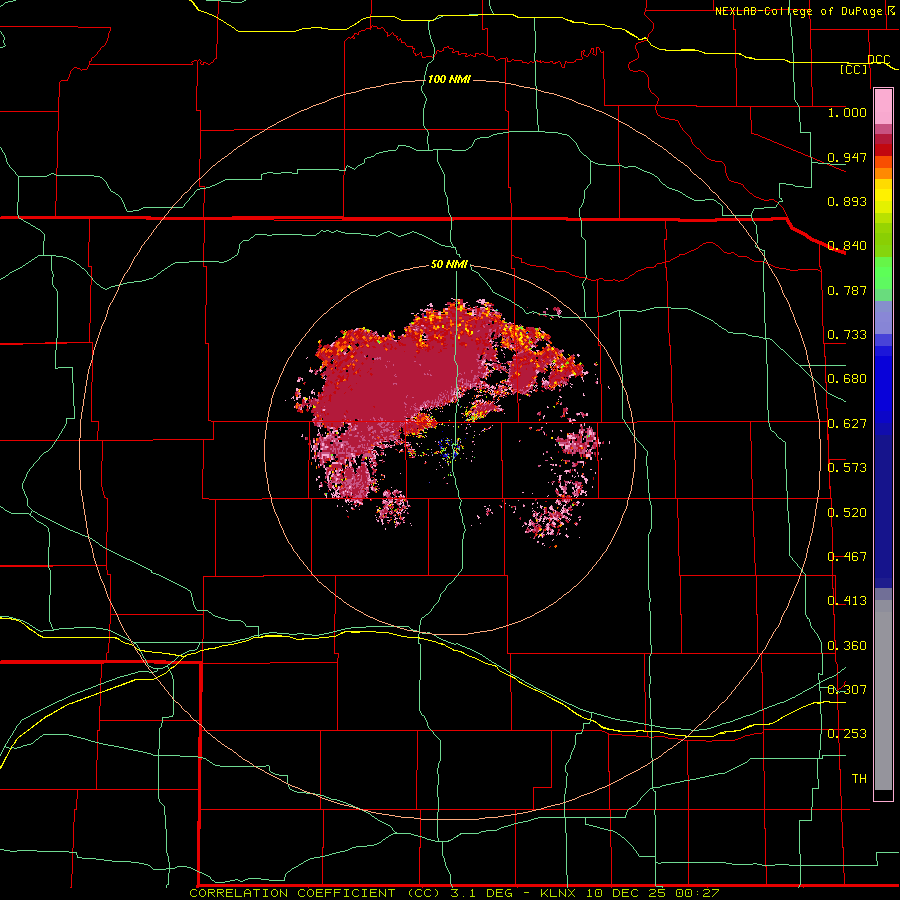Select the 1.000 scale value

coord(847,112)
